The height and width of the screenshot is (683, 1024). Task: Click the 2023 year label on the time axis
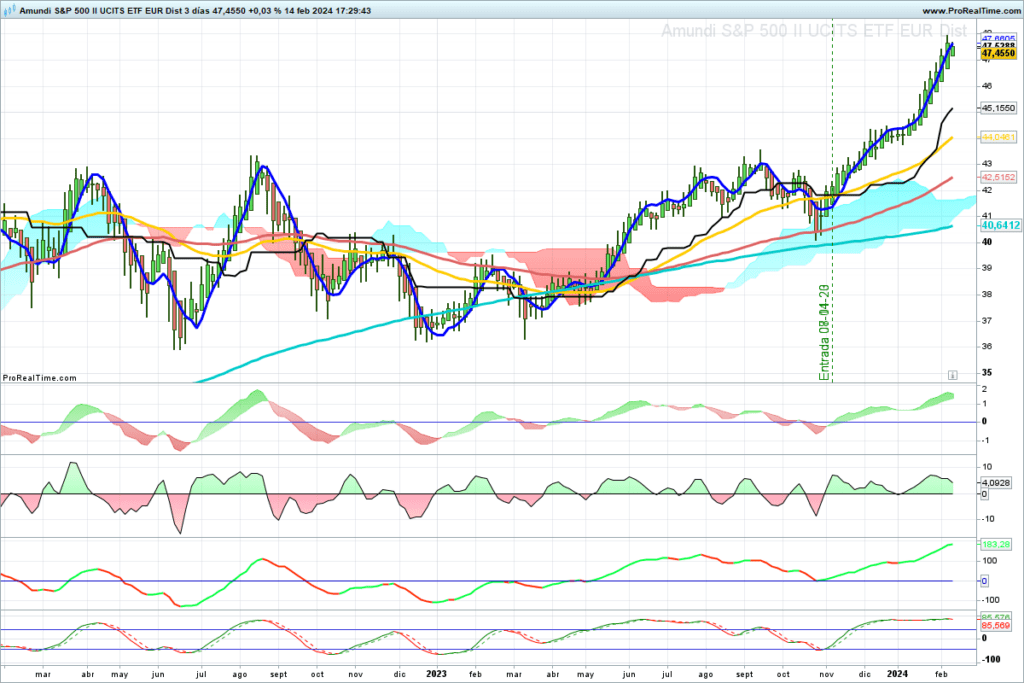[436, 674]
